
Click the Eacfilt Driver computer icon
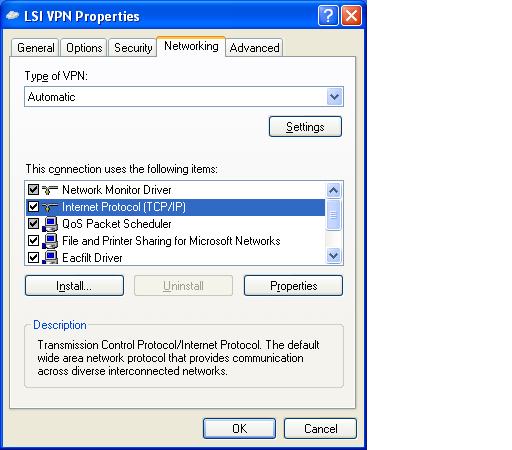tap(50, 258)
